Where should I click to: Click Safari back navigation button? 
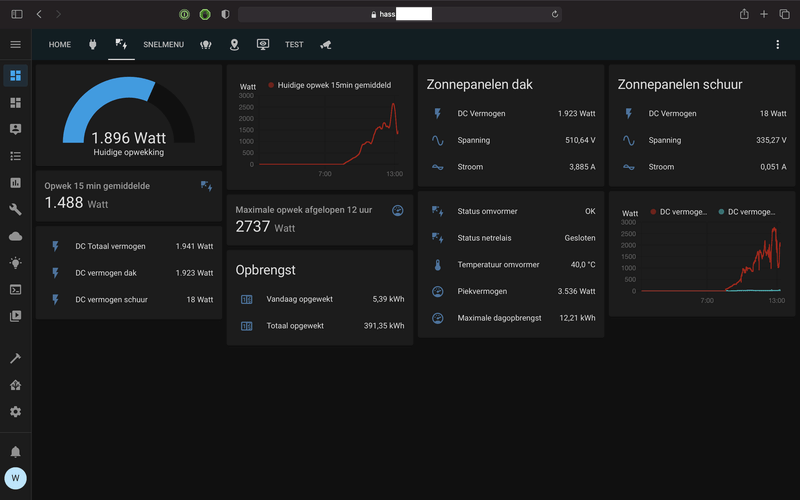pyautogui.click(x=39, y=14)
